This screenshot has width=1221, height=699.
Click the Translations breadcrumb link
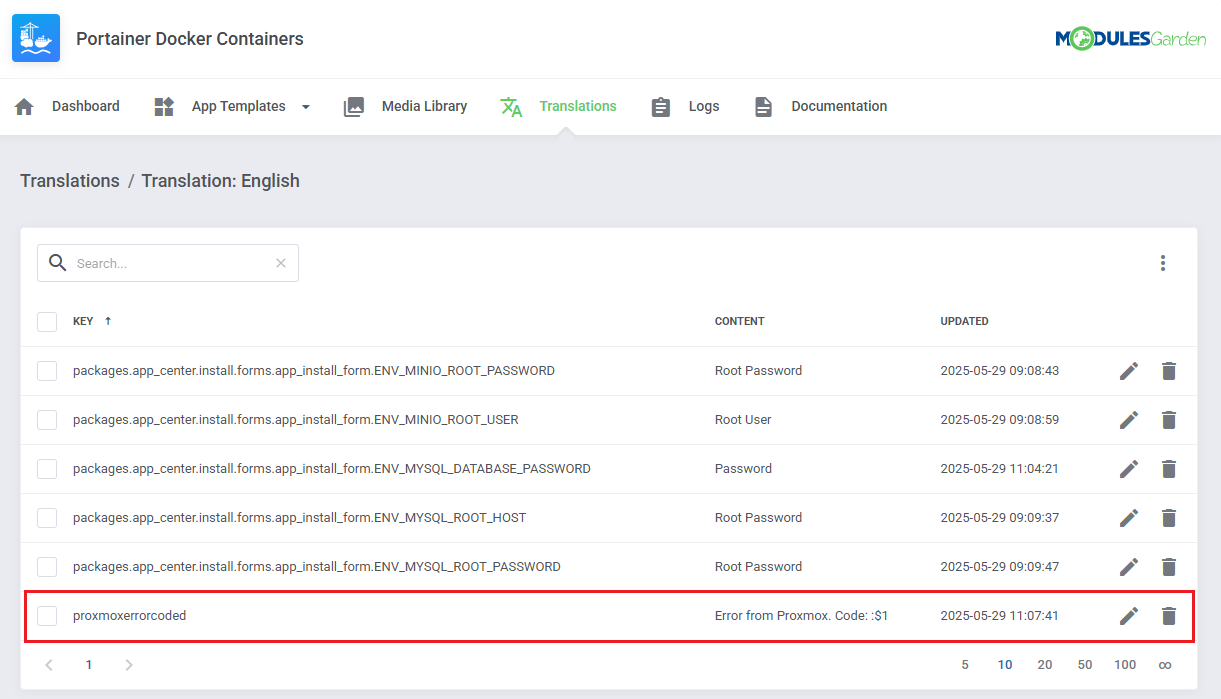pos(70,181)
